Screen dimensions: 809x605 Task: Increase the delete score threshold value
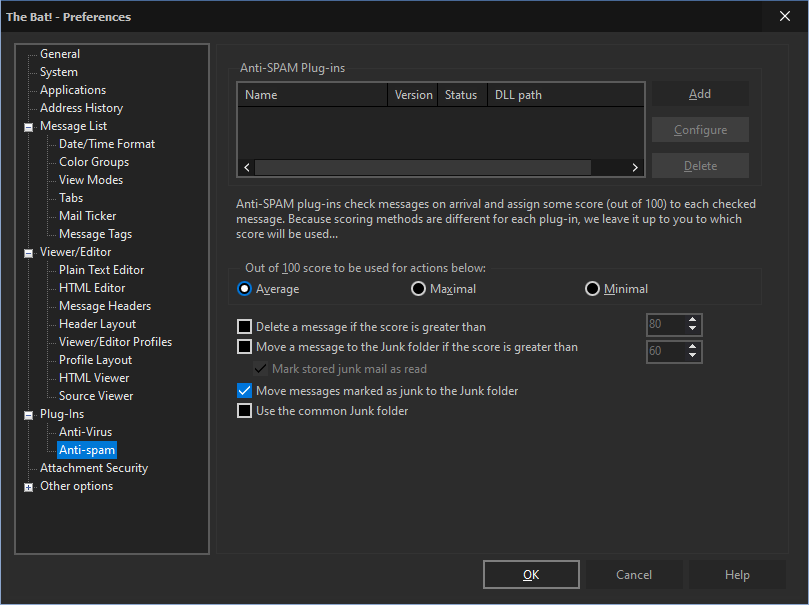(x=692, y=320)
